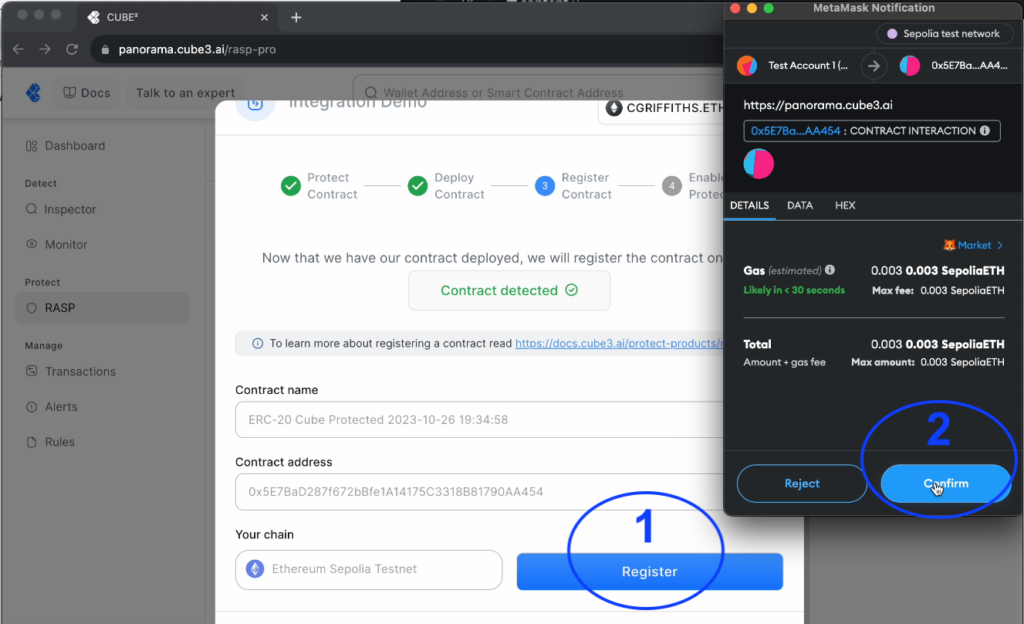Click the panorama.cube3.ai address bar URL
This screenshot has height=624, width=1024.
coord(197,50)
